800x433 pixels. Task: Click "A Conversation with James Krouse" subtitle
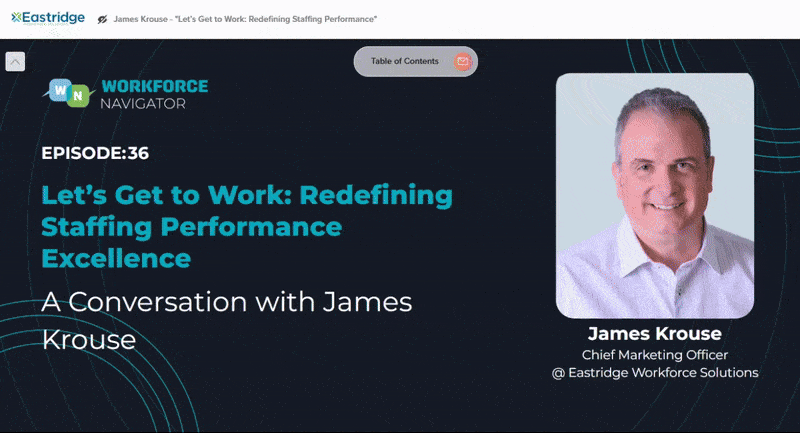tap(227, 320)
